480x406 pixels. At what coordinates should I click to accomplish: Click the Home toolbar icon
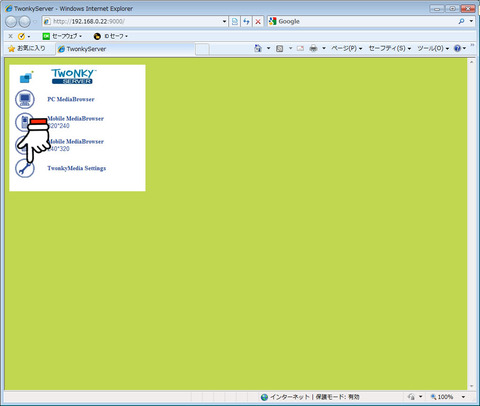pos(258,49)
